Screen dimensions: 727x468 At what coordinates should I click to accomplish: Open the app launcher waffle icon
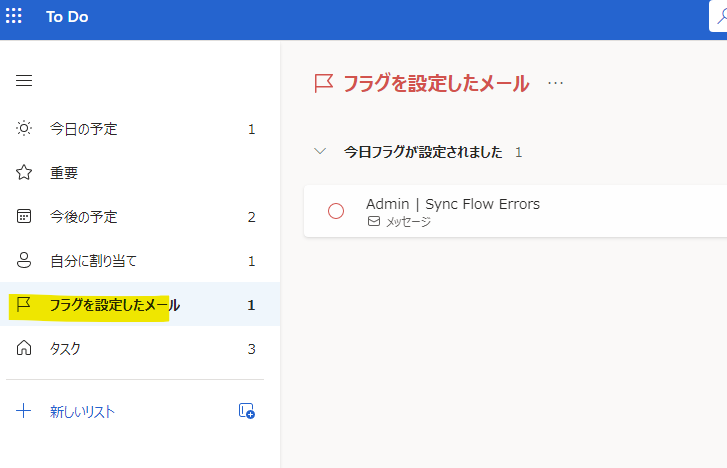pyautogui.click(x=13, y=16)
